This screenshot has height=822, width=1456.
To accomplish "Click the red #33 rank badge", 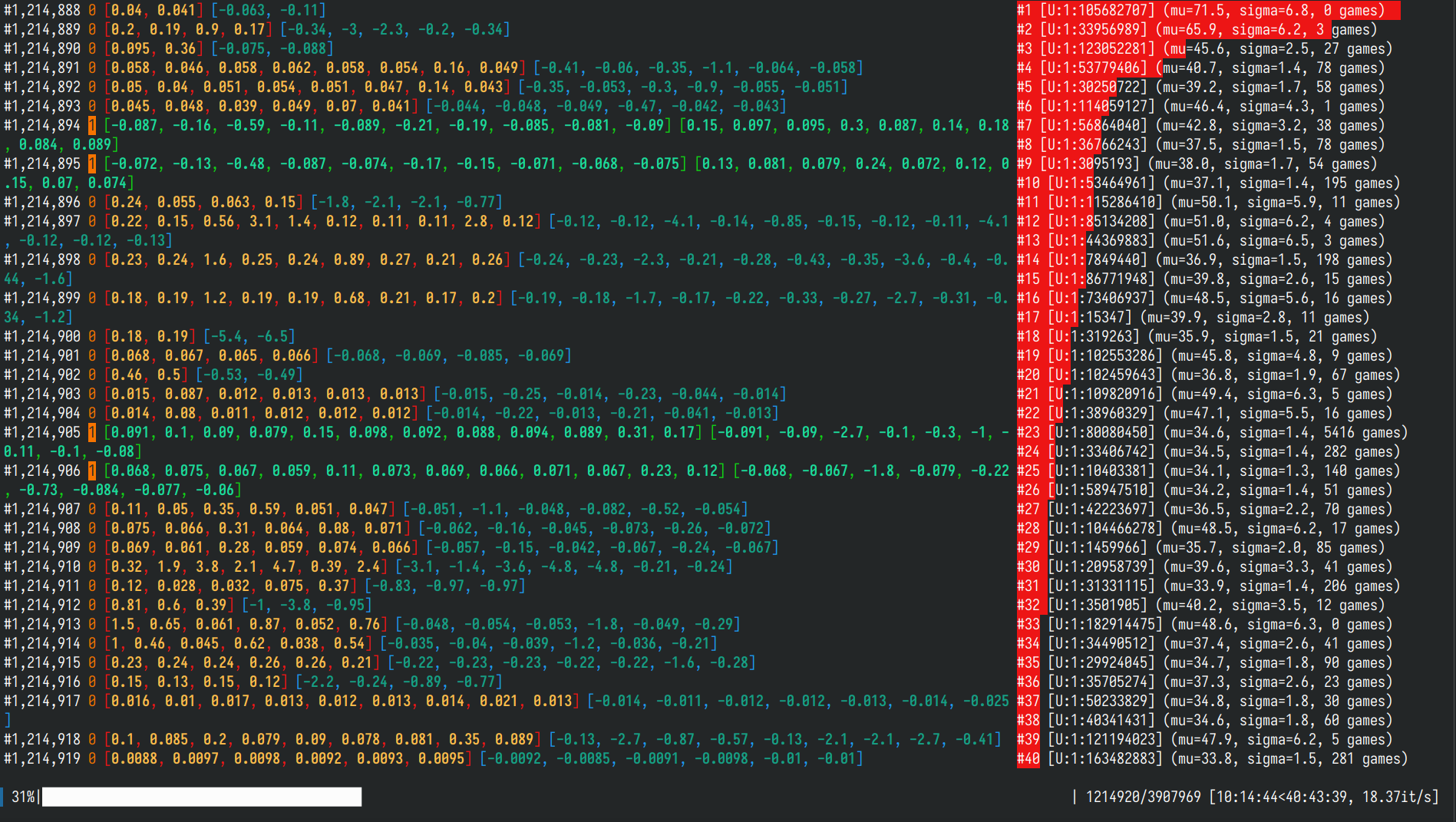I will pyautogui.click(x=1028, y=625).
